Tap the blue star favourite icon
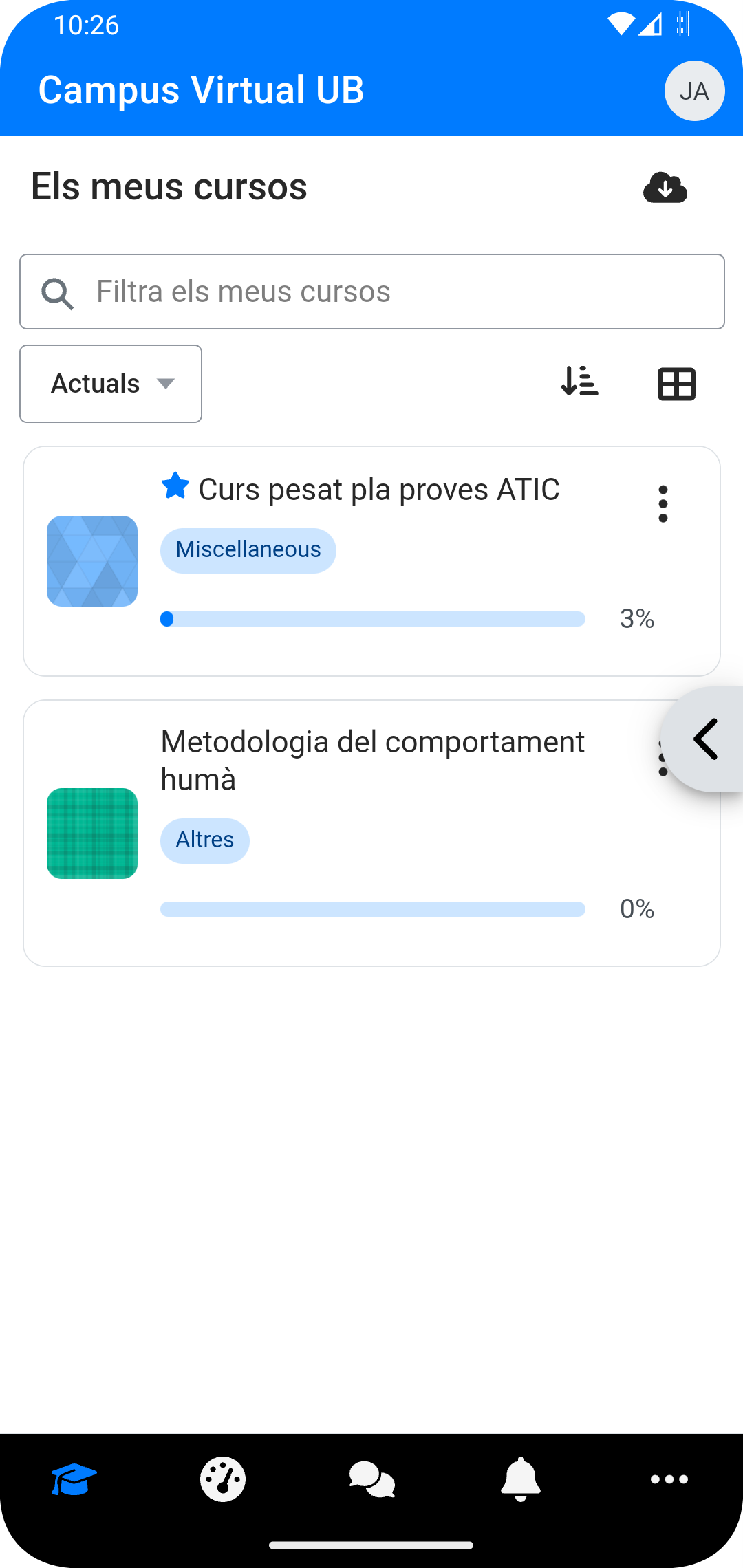The width and height of the screenshot is (743, 1568). point(175,486)
